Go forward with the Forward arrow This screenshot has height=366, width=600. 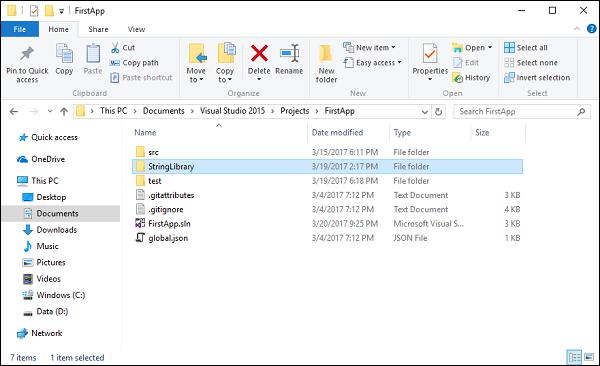tap(34, 111)
